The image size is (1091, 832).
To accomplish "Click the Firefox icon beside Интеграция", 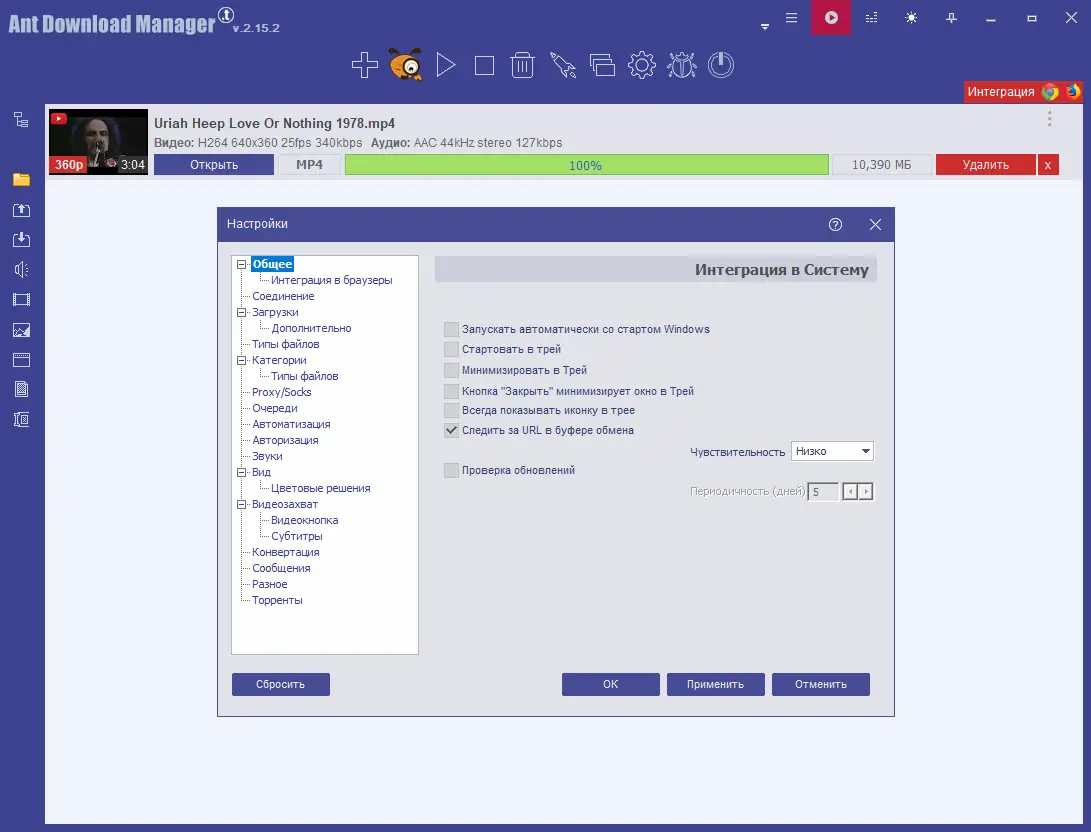I will (x=1073, y=92).
